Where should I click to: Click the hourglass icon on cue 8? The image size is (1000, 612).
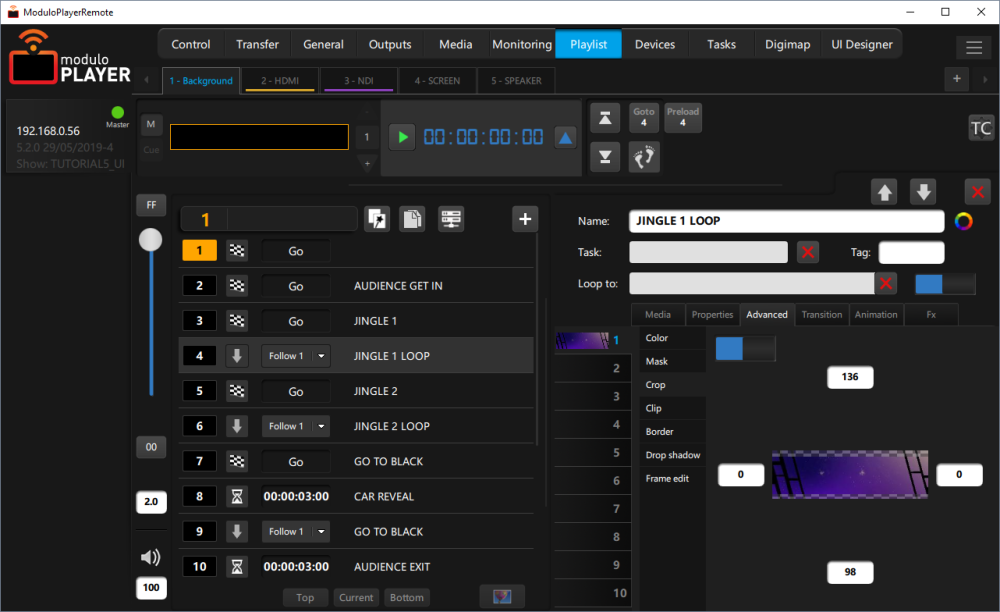[237, 496]
